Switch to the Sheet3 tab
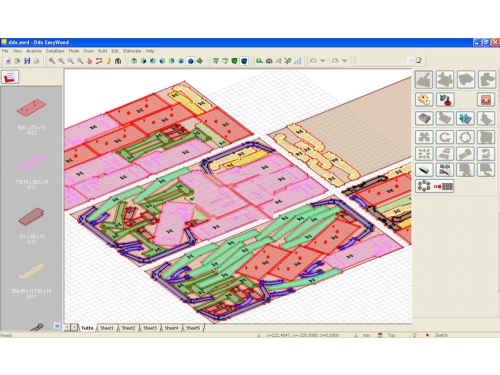500x375 pixels. coord(150,328)
